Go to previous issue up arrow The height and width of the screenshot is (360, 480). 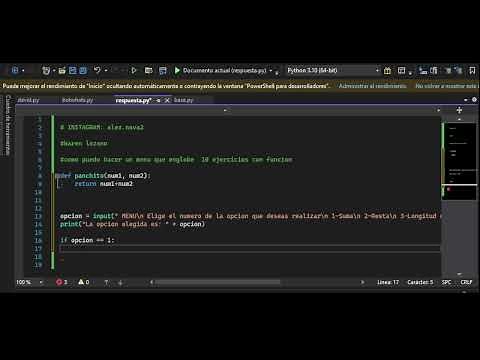[106, 282]
